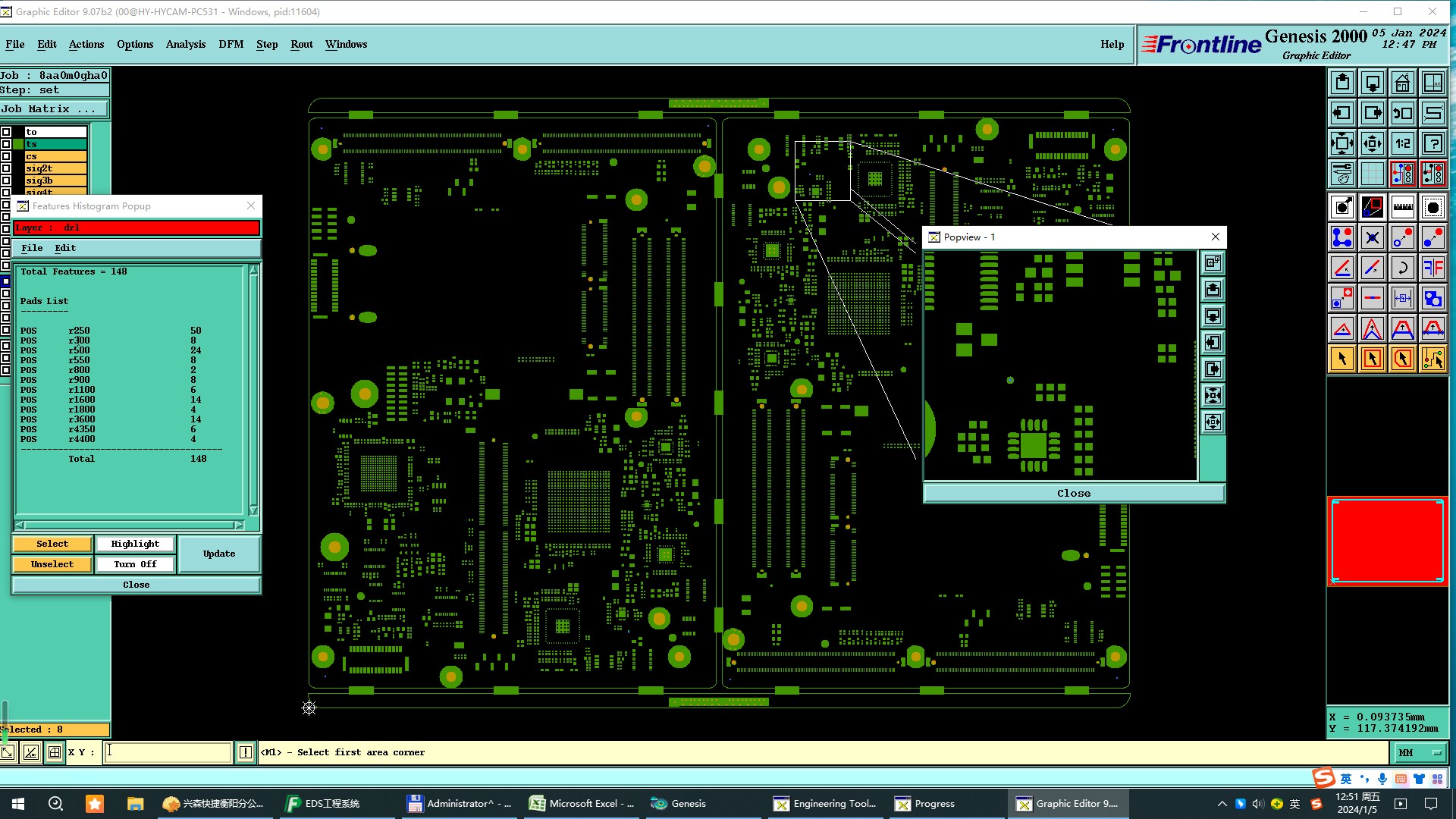Click the green ts layer color swatch
The width and height of the screenshot is (1456, 819).
[19, 144]
